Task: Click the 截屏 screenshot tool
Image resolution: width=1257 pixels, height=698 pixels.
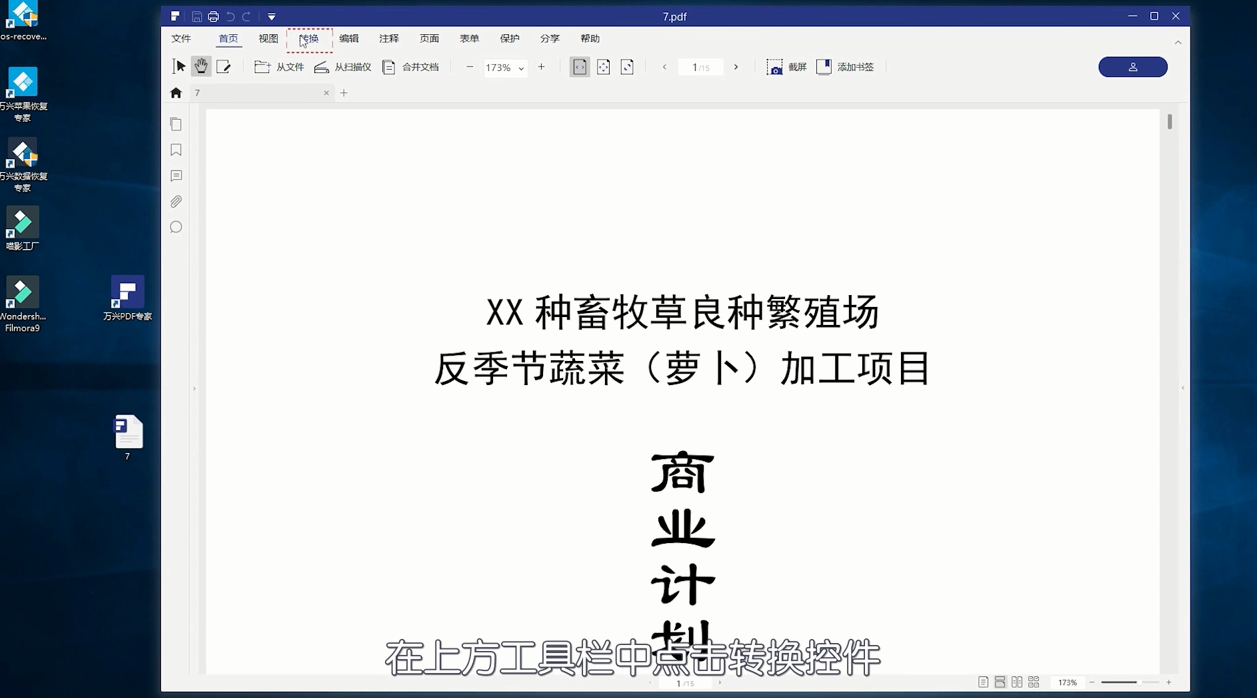Action: pyautogui.click(x=786, y=66)
